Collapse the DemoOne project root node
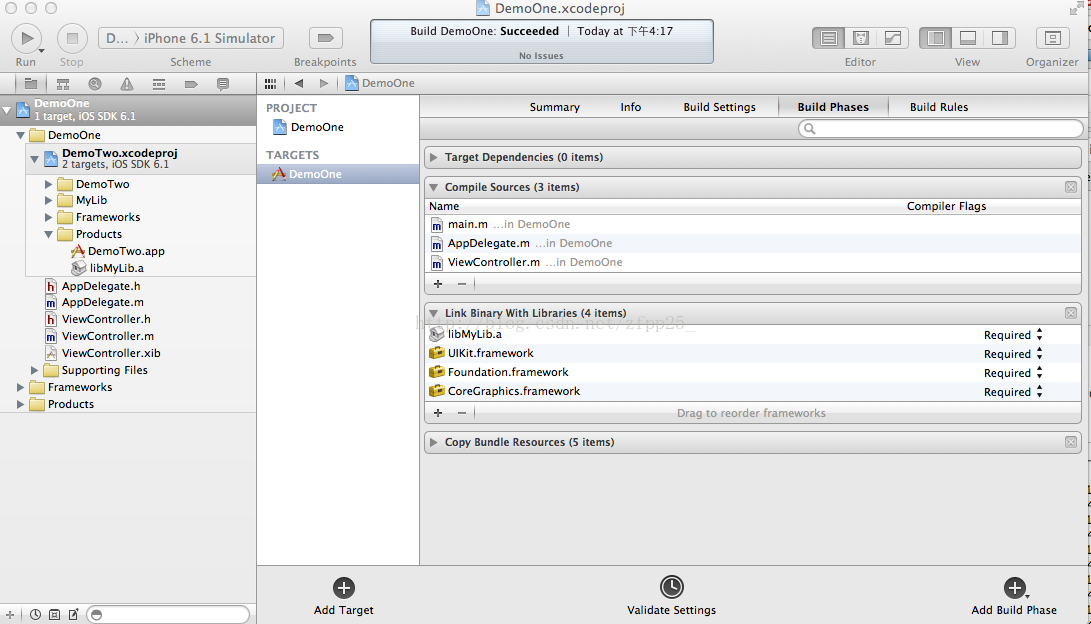 7,110
